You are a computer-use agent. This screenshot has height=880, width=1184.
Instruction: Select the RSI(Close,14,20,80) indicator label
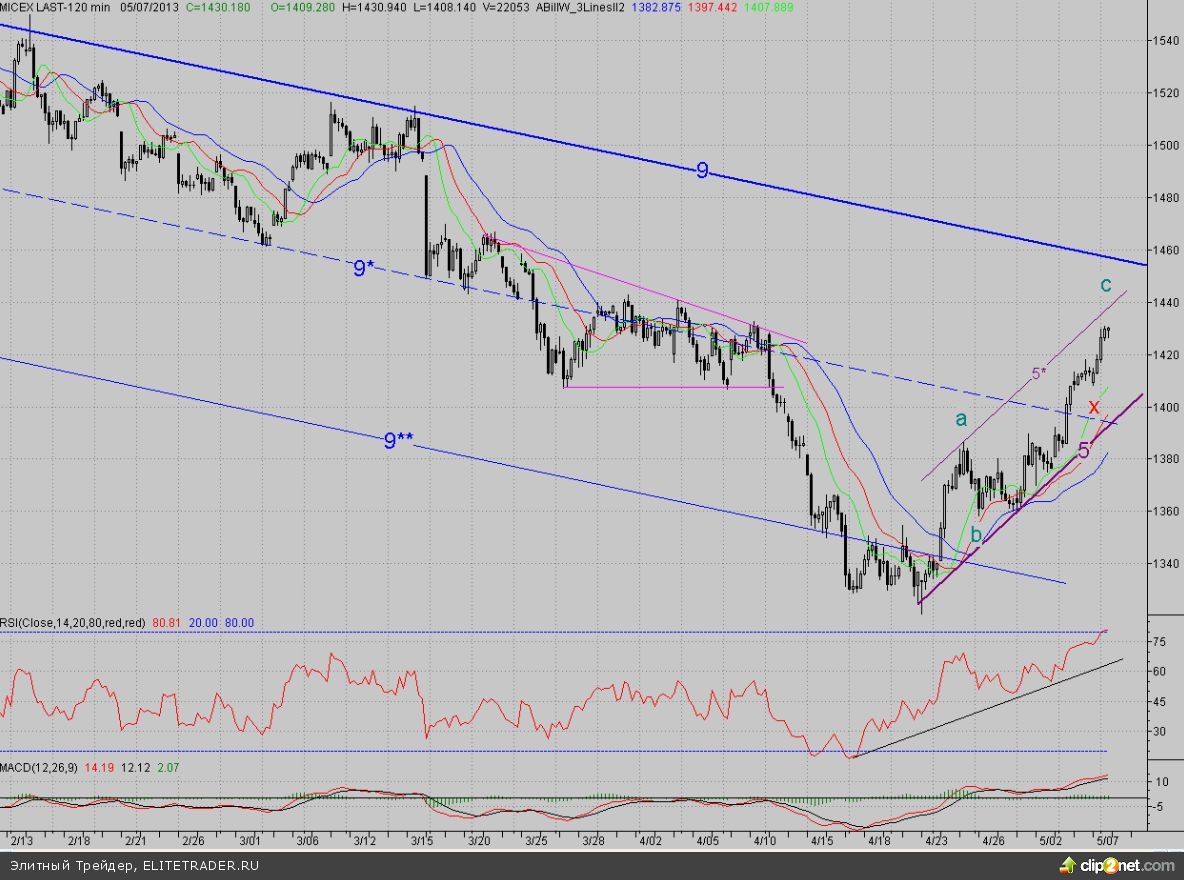[74, 622]
